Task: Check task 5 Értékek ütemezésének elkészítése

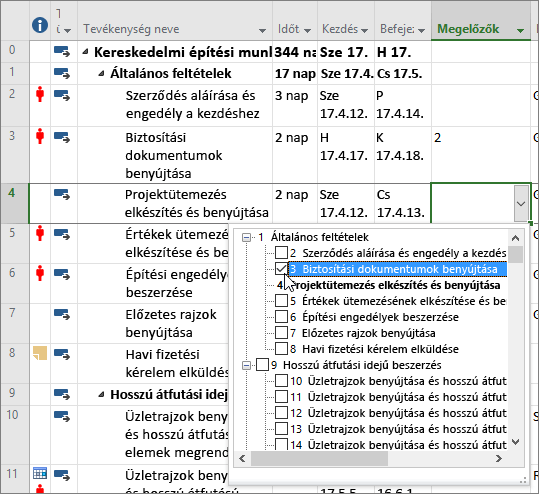Action: [x=281, y=301]
